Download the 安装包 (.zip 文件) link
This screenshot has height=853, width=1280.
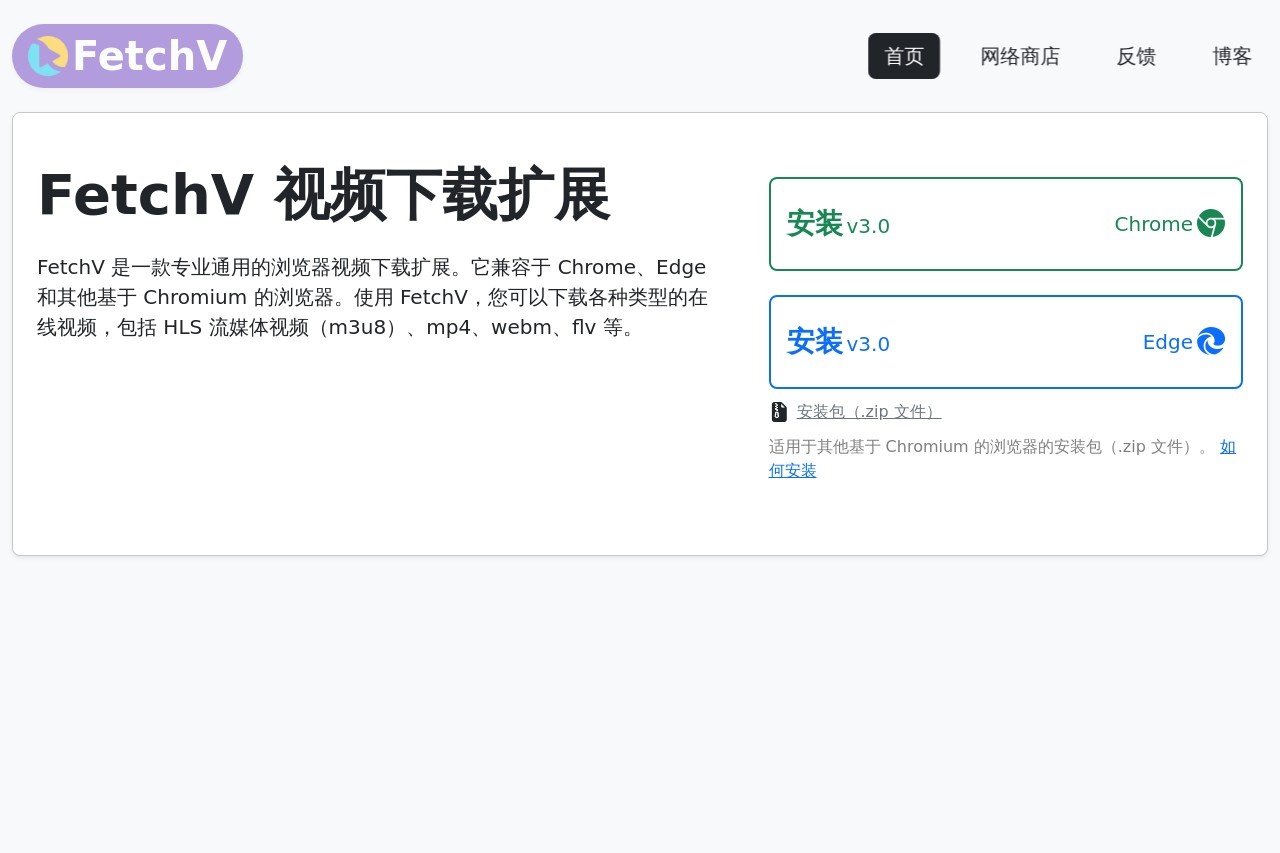coord(868,412)
